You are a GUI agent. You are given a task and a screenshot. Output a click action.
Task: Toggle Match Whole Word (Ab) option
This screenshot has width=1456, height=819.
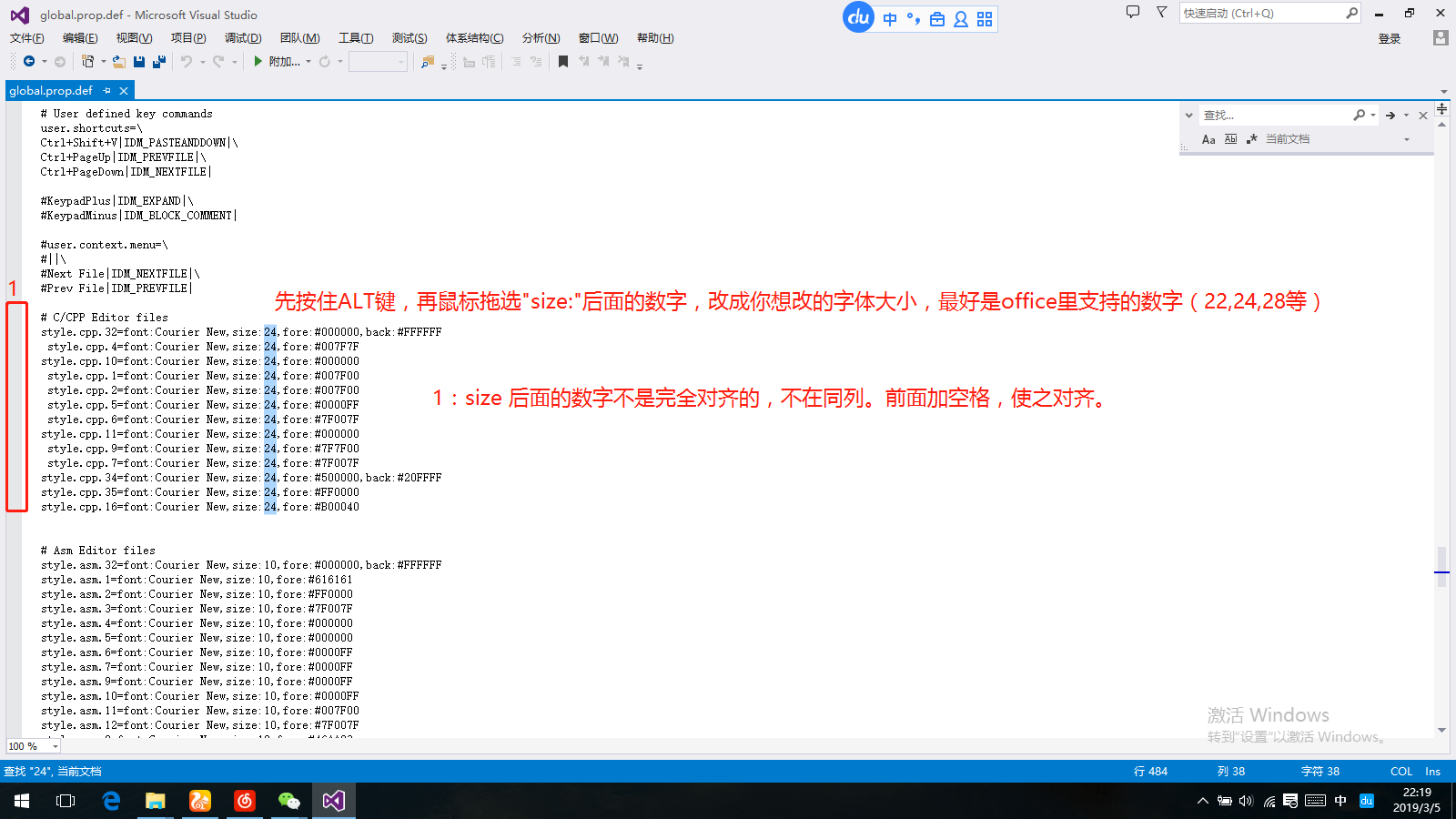1230,139
